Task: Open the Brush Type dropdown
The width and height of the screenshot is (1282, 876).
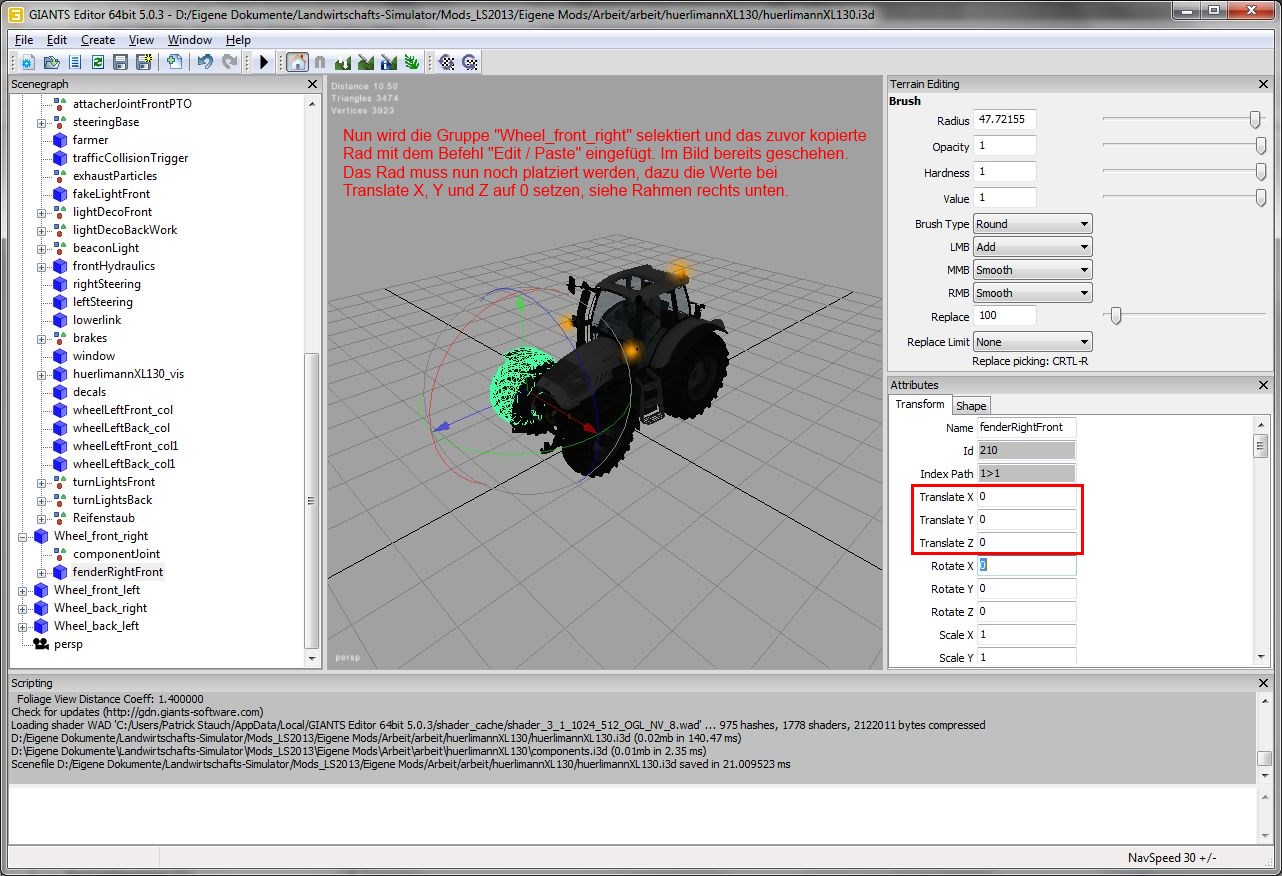Action: 1032,224
